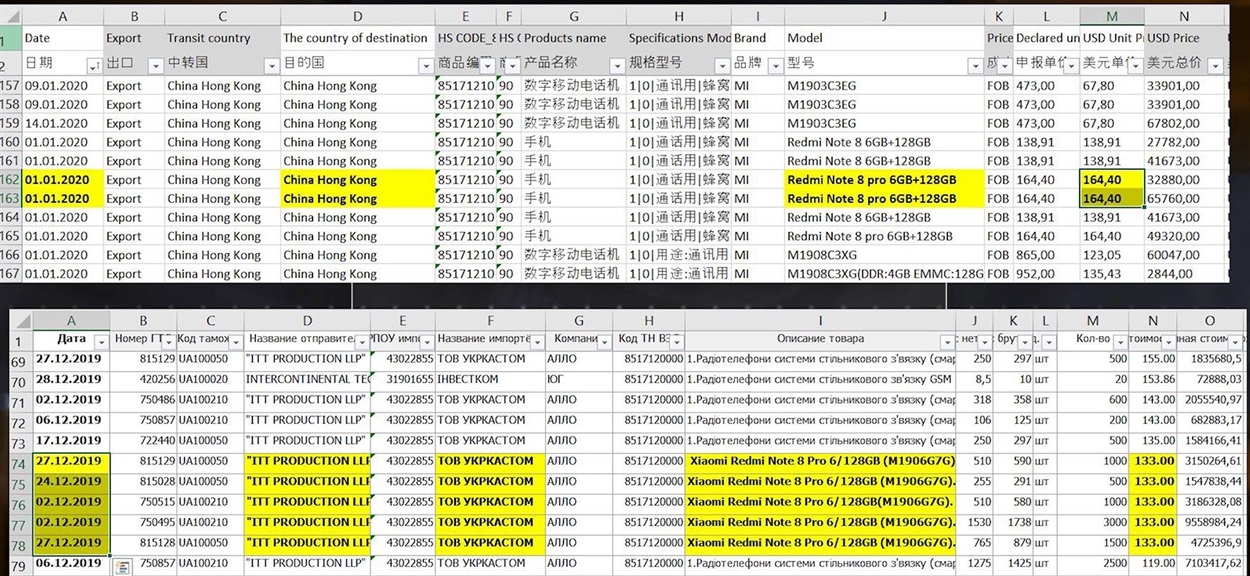
Task: Select the 72888,03 total value cell
Action: 1210,379
